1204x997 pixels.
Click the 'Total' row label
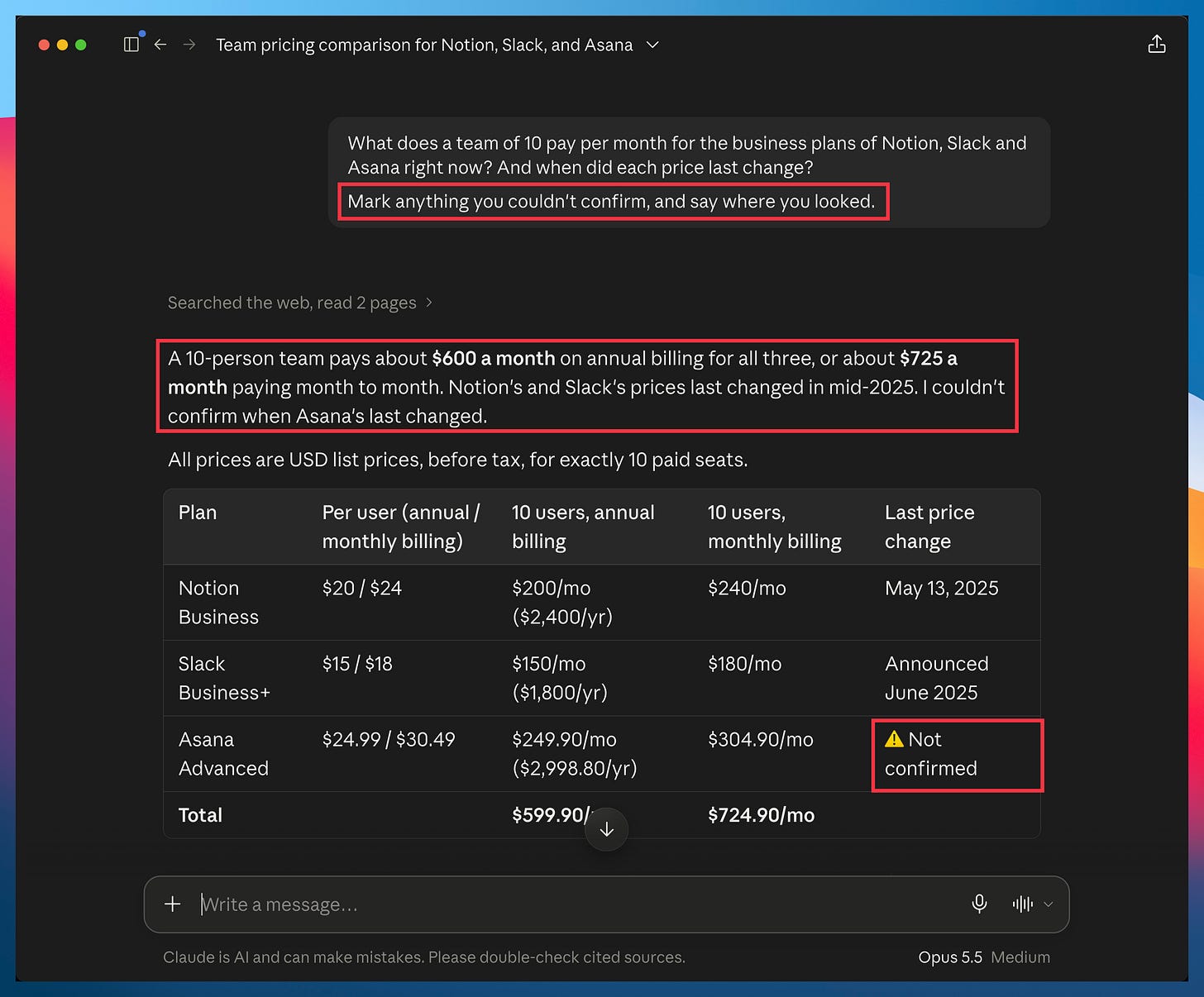pyautogui.click(x=200, y=815)
